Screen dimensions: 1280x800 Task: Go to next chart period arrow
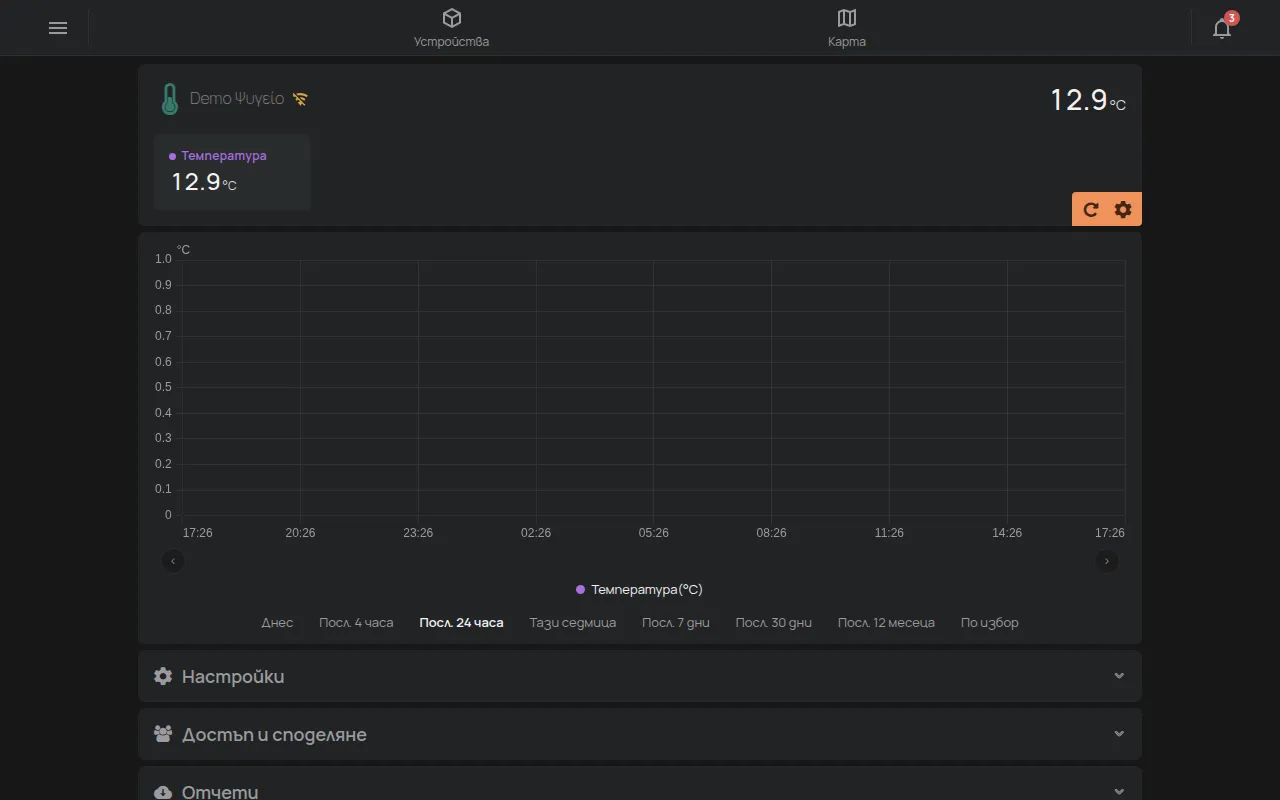tap(1107, 561)
